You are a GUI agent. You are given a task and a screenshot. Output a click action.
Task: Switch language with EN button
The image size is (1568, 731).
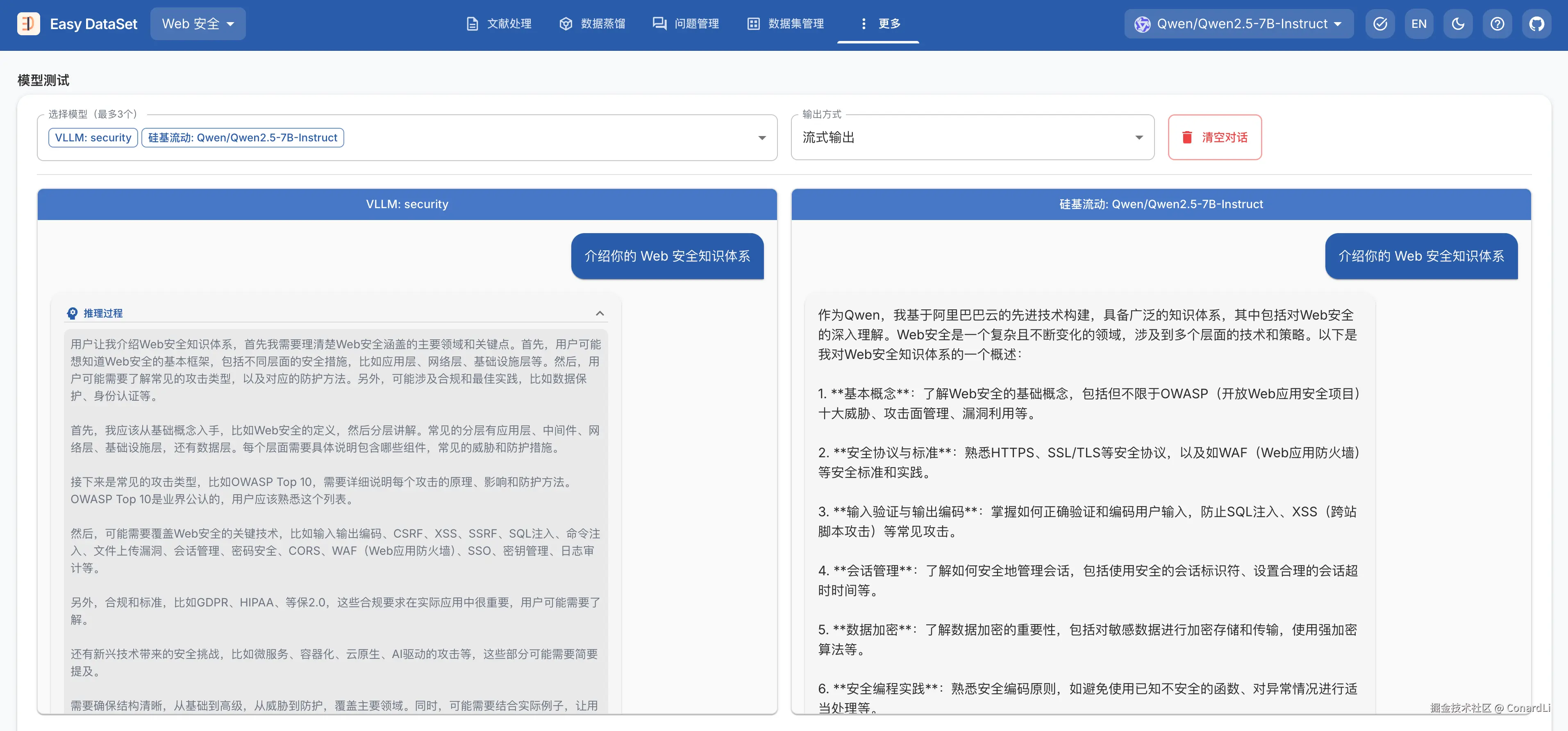point(1418,24)
